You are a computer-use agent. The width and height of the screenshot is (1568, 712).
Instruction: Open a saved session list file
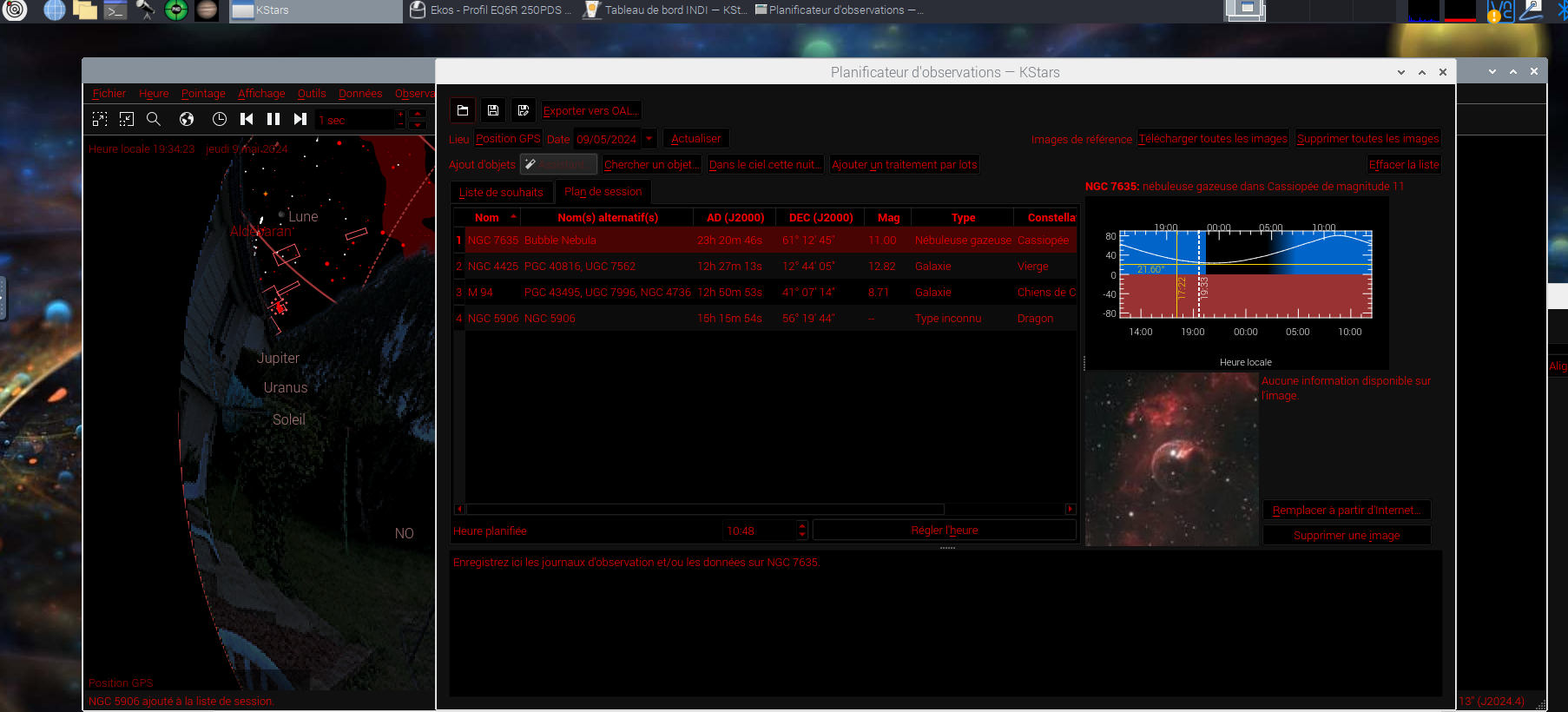click(x=463, y=110)
